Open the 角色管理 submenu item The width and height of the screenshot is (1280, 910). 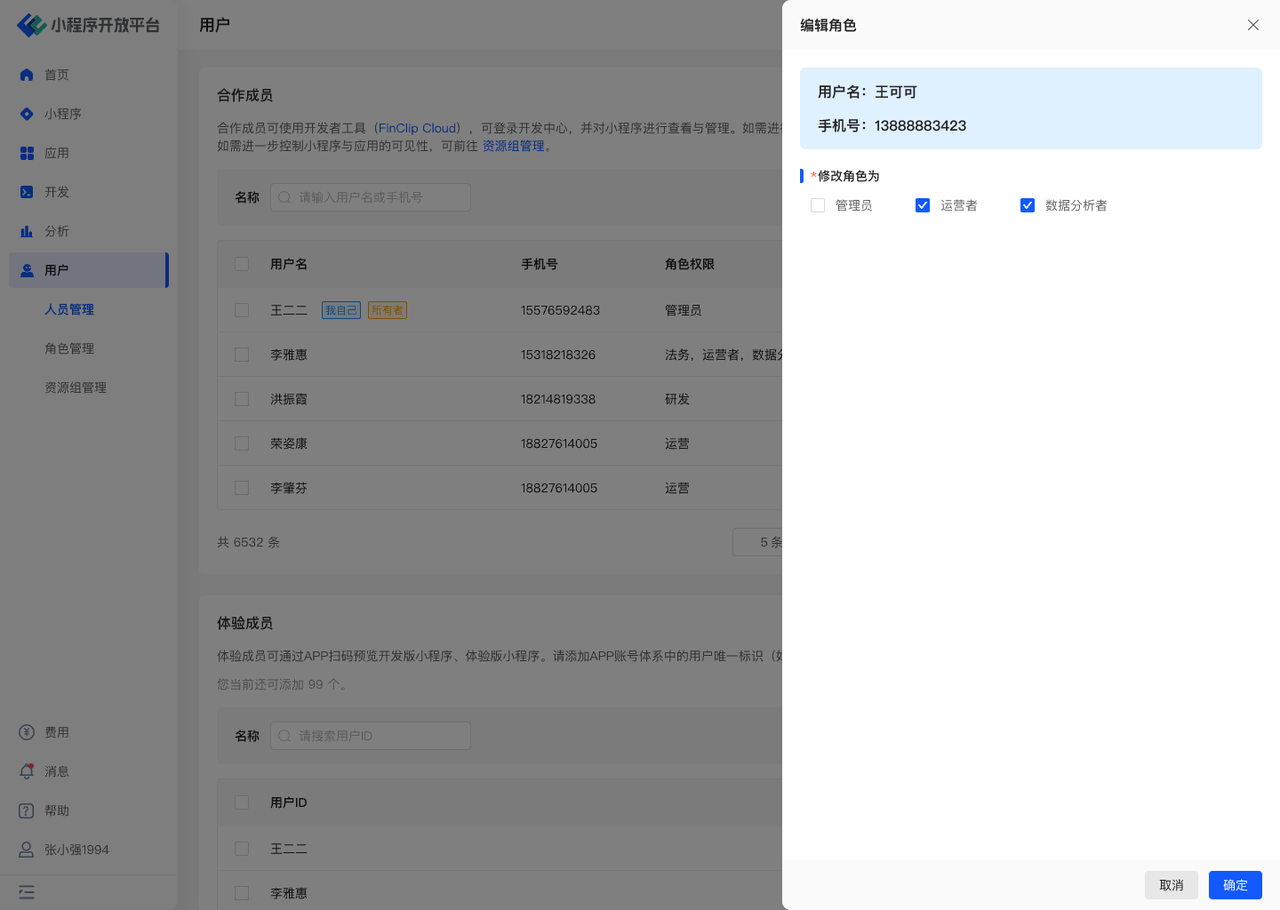click(x=69, y=349)
